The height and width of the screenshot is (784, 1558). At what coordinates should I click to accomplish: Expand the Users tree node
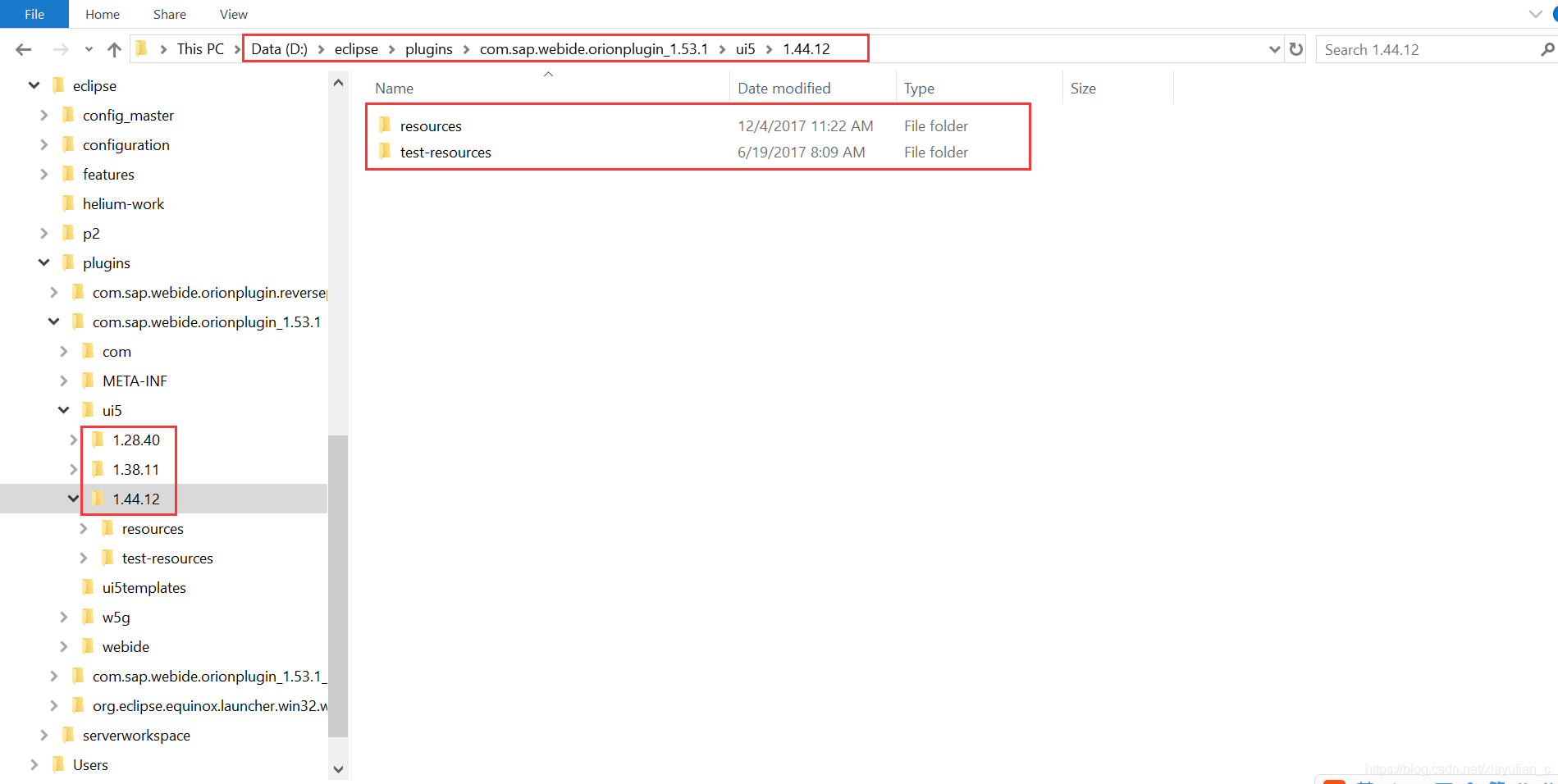pos(34,764)
